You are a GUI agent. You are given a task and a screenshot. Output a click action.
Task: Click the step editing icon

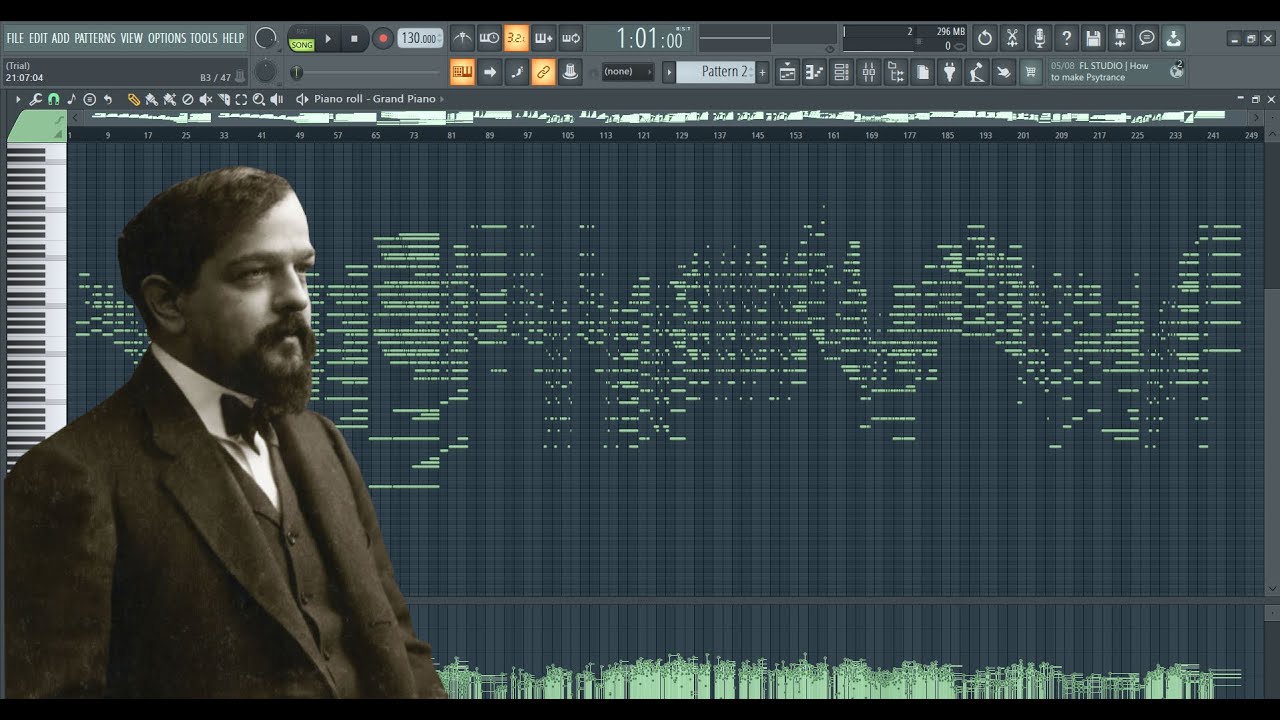tap(516, 72)
